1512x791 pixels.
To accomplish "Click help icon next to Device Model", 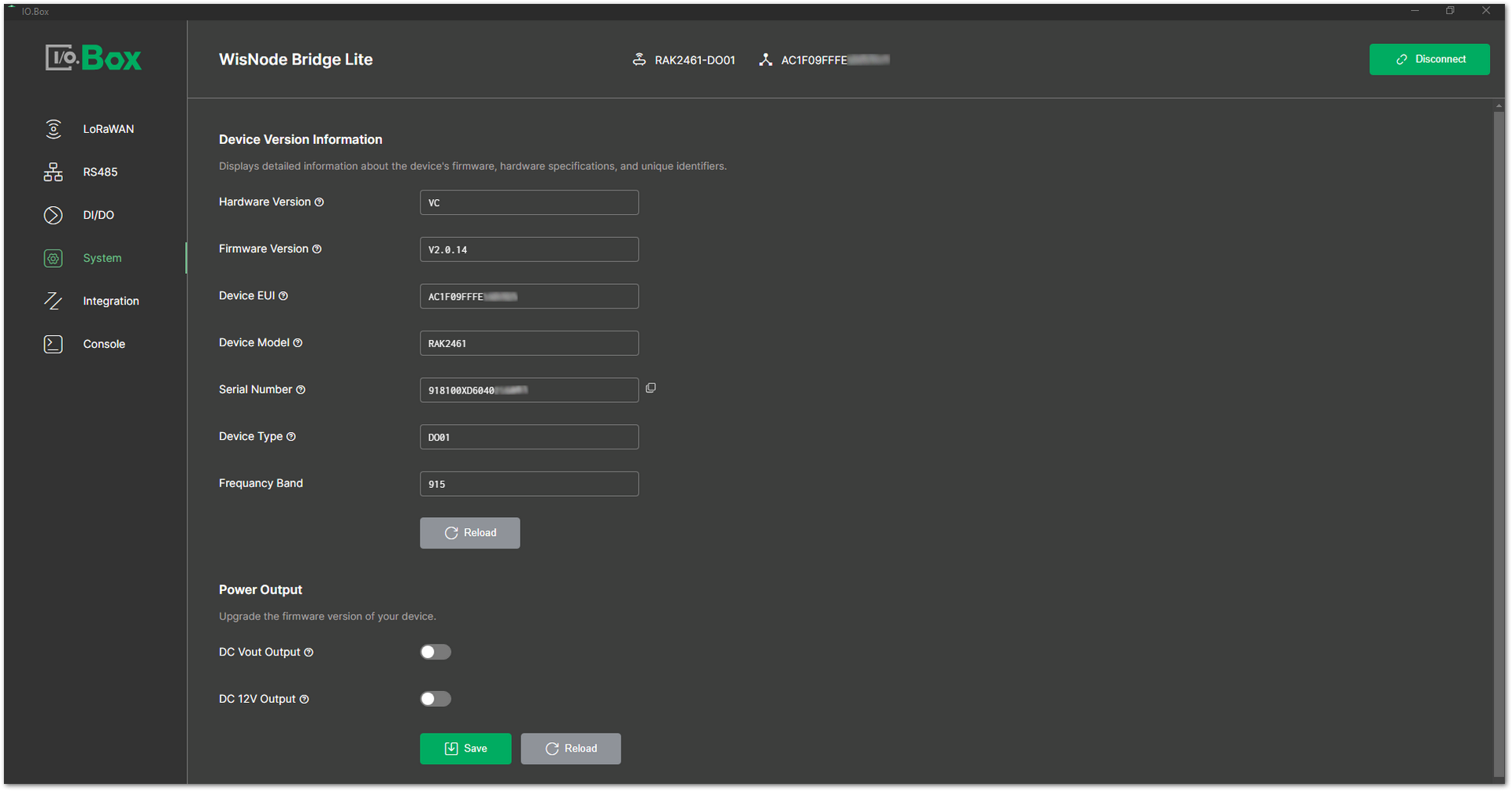I will [x=298, y=342].
